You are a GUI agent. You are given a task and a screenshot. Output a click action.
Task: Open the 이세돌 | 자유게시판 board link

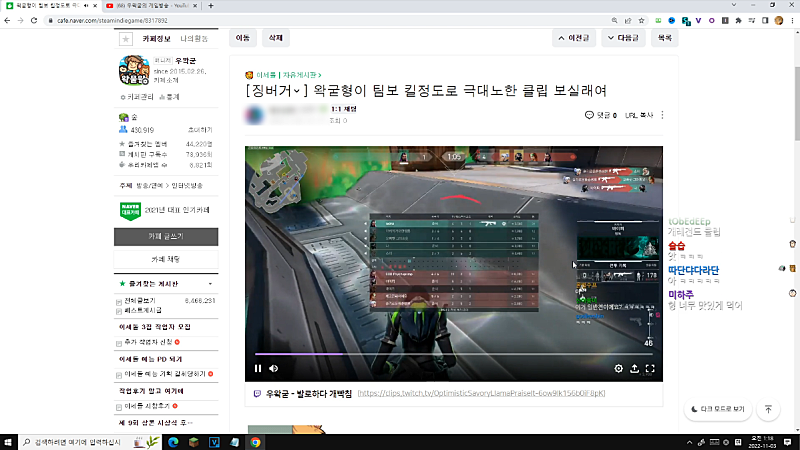pos(289,75)
